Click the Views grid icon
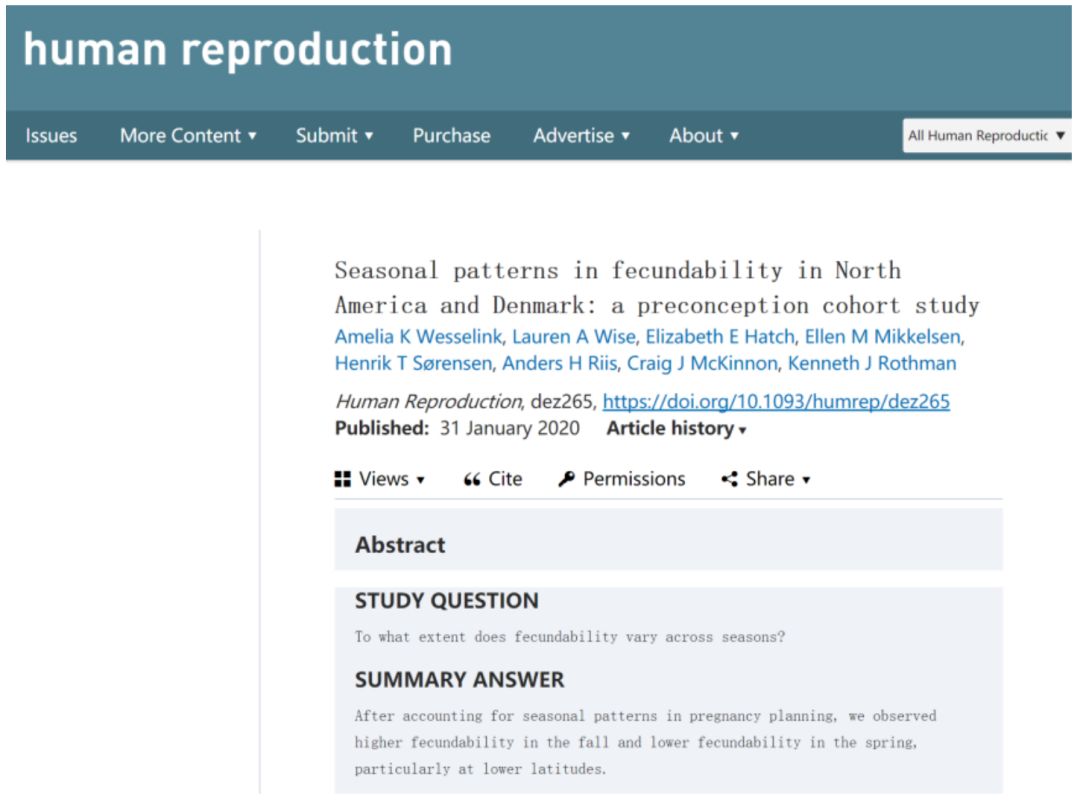The image size is (1080, 802). click(343, 479)
